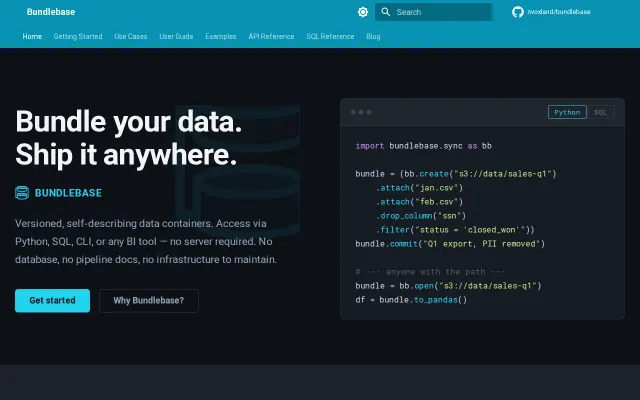Click the .attach("jan.csv") code line
Viewport: 640px width, 400px height.
pyautogui.click(x=419, y=188)
